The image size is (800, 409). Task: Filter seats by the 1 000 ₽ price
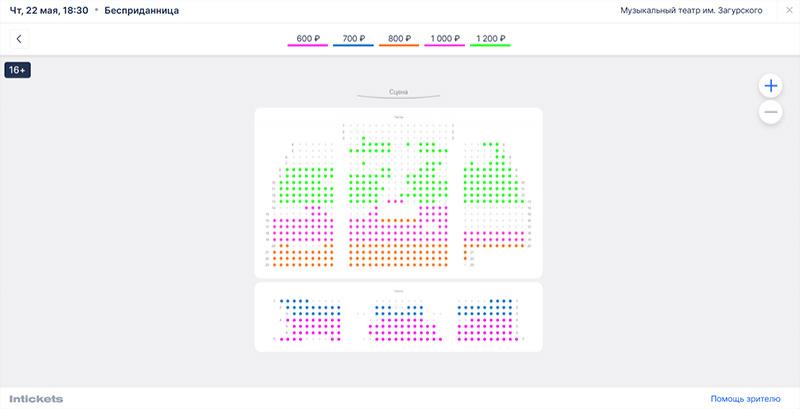coord(445,40)
